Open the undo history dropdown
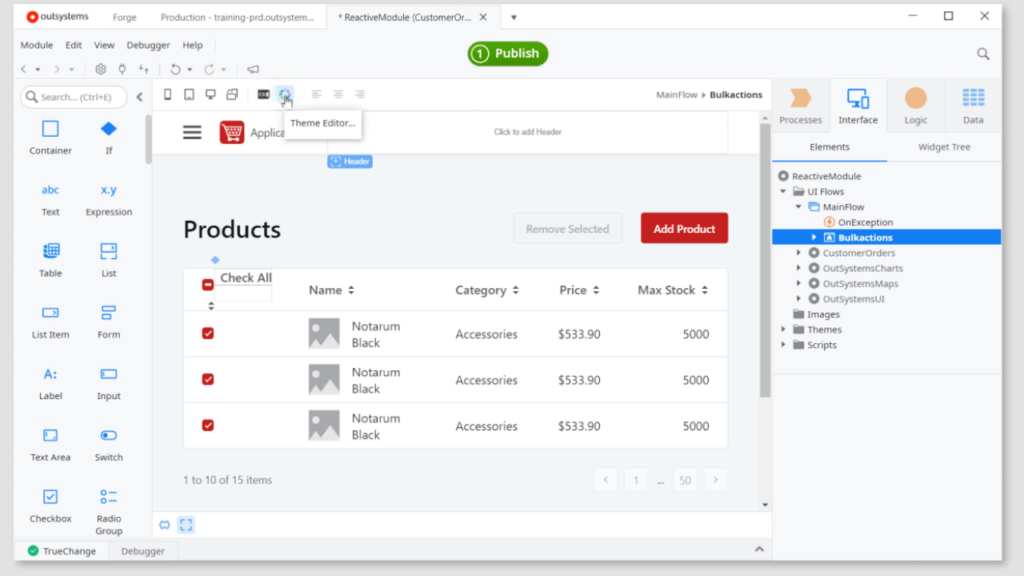Image resolution: width=1024 pixels, height=576 pixels. click(x=189, y=69)
